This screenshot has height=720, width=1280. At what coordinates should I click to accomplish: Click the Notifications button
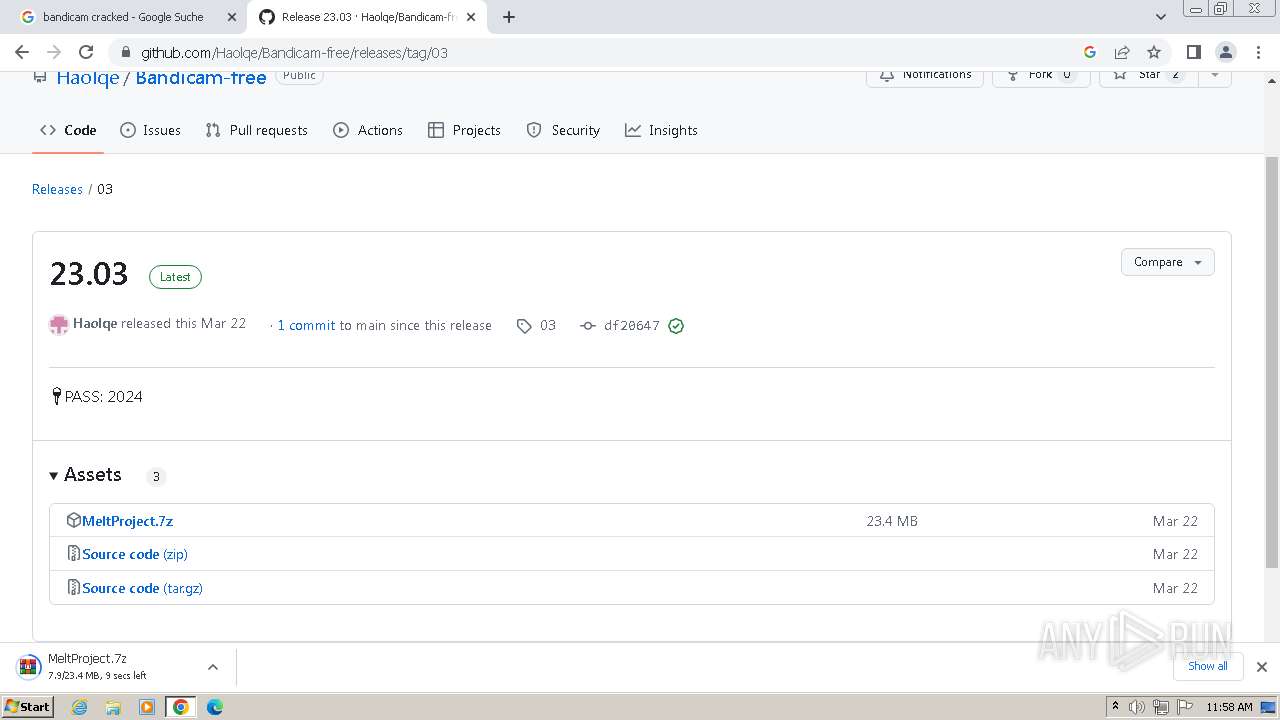pyautogui.click(x=925, y=76)
